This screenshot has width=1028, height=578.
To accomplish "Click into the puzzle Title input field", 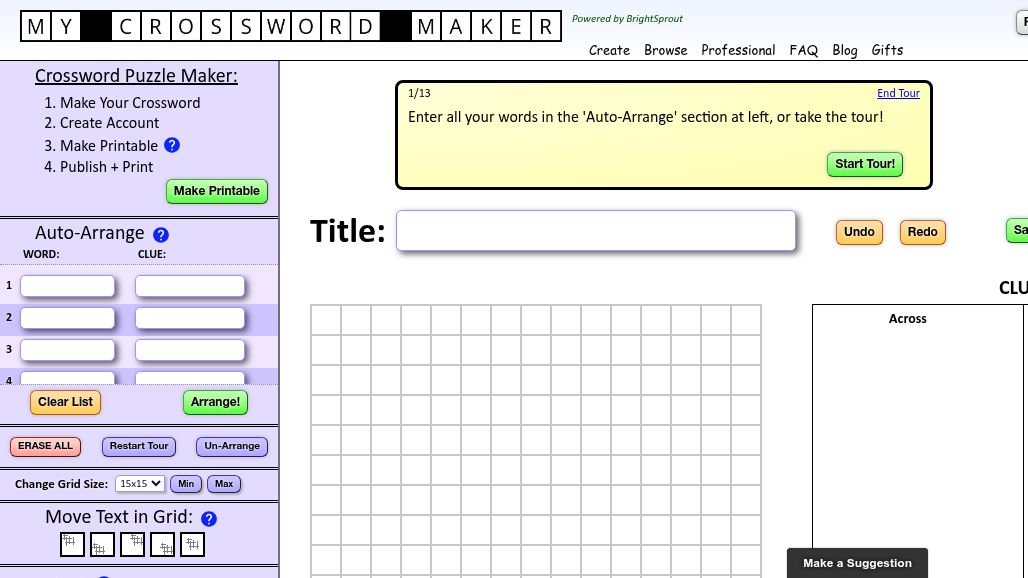I will (596, 231).
